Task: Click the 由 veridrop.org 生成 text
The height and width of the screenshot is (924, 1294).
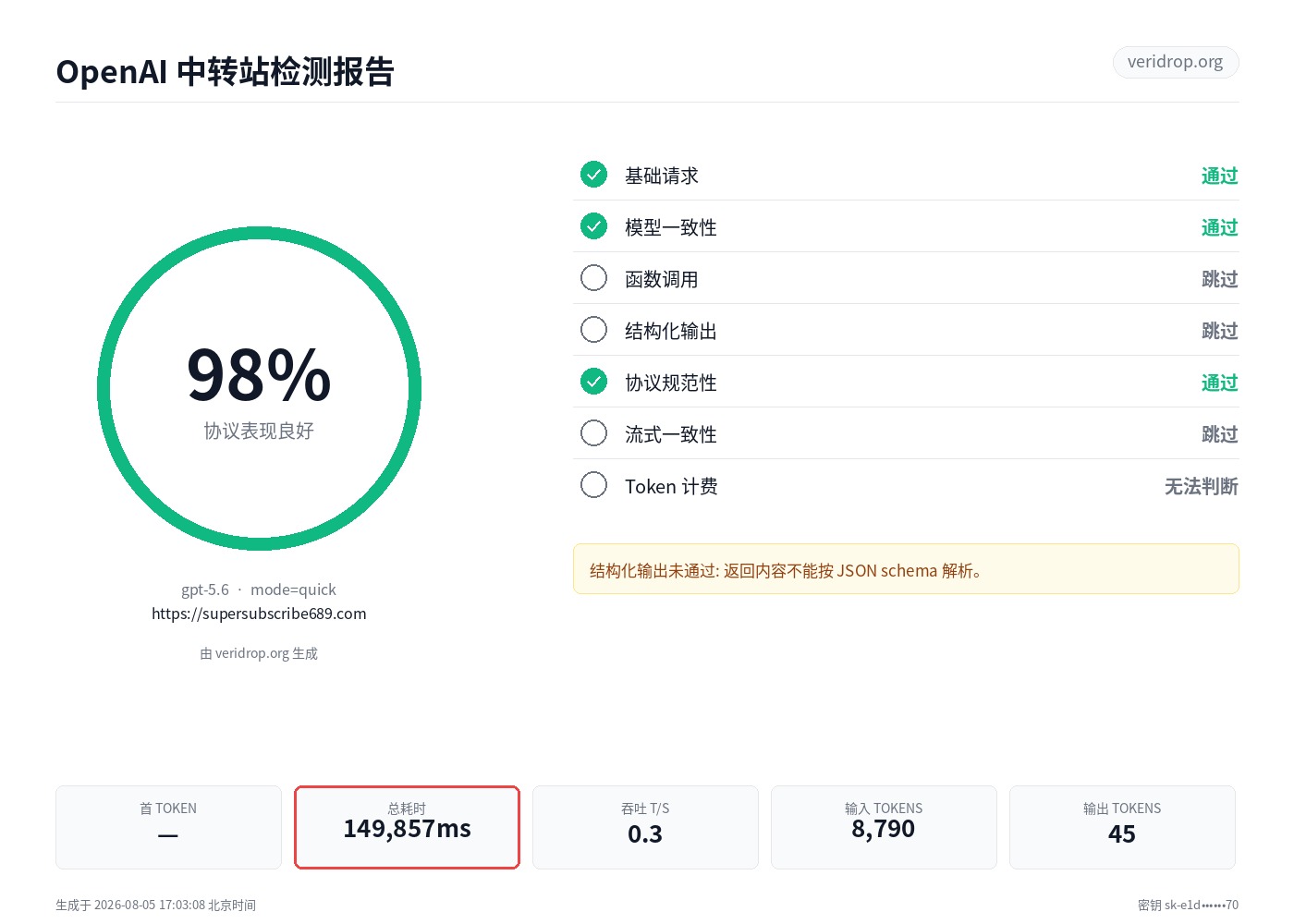Action: point(259,653)
